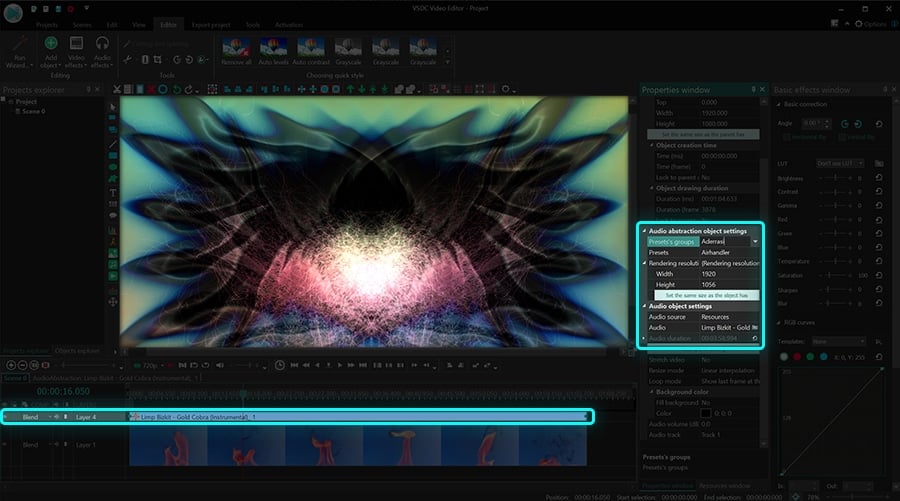The image size is (900, 501).
Task: Open the LUT dropdown
Action: (x=840, y=164)
